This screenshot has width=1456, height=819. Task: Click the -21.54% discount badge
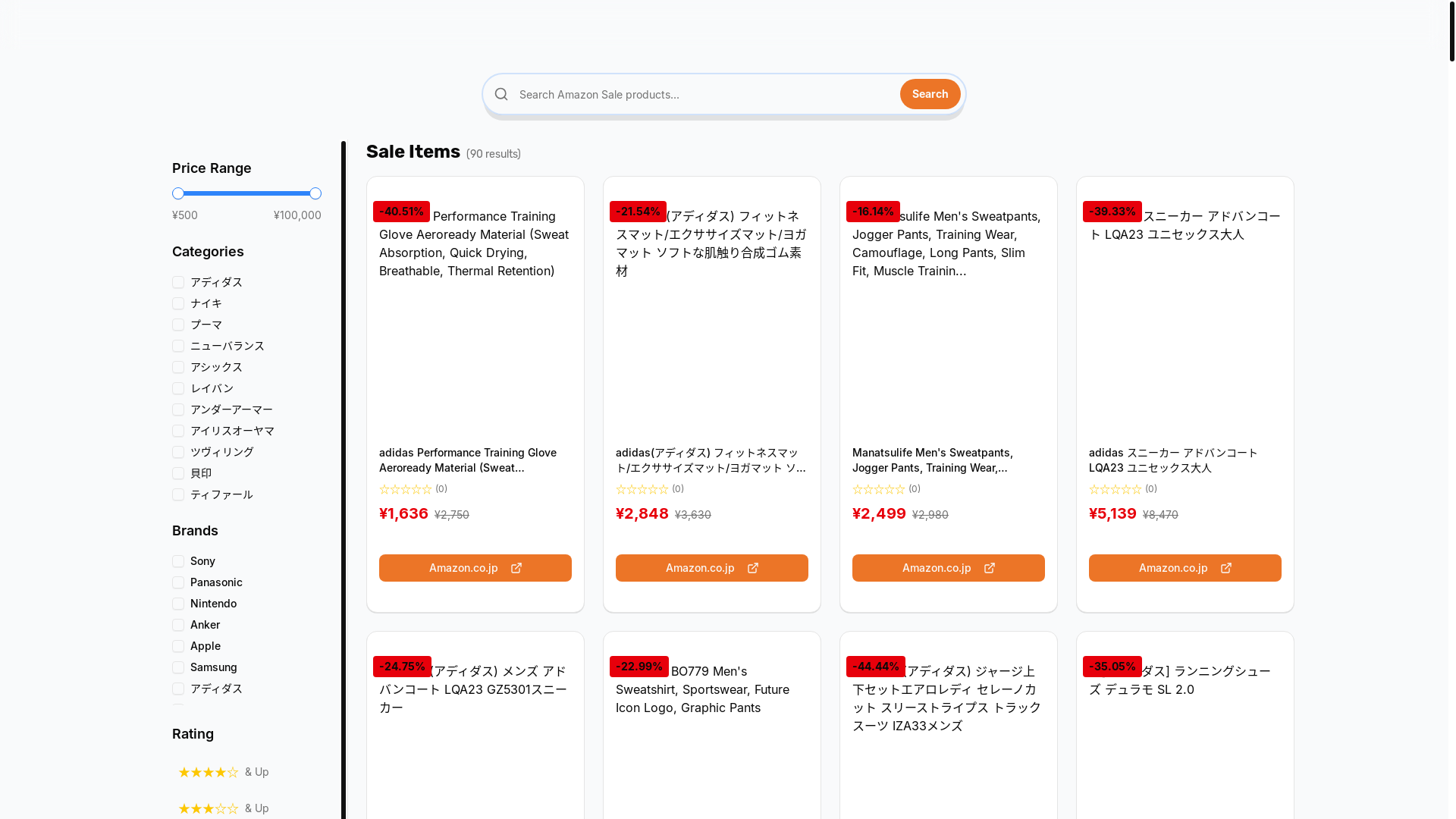click(638, 212)
